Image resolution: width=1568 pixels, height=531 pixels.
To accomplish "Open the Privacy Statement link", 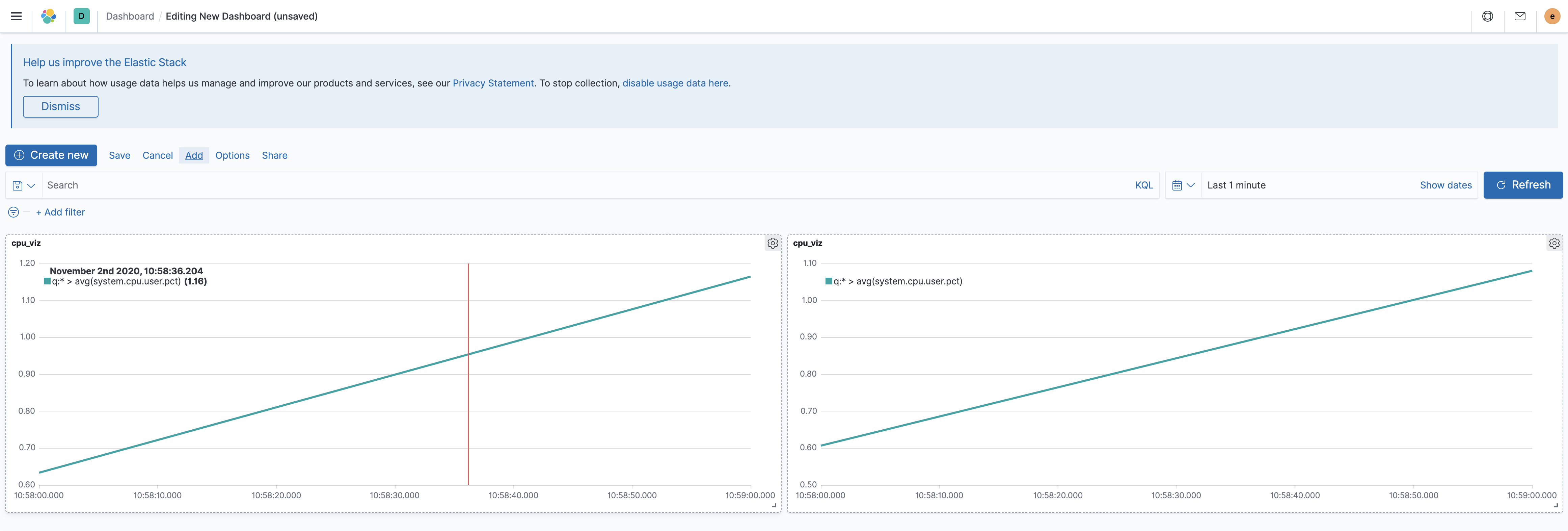I will (x=493, y=83).
